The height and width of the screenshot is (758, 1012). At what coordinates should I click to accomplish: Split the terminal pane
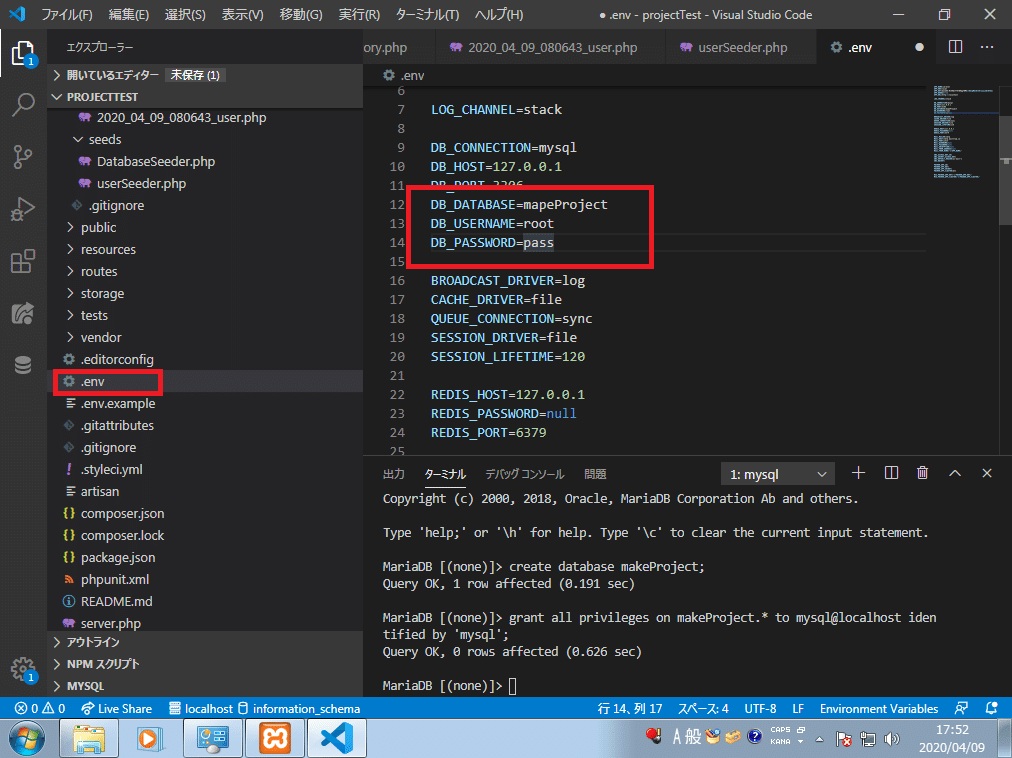[891, 473]
